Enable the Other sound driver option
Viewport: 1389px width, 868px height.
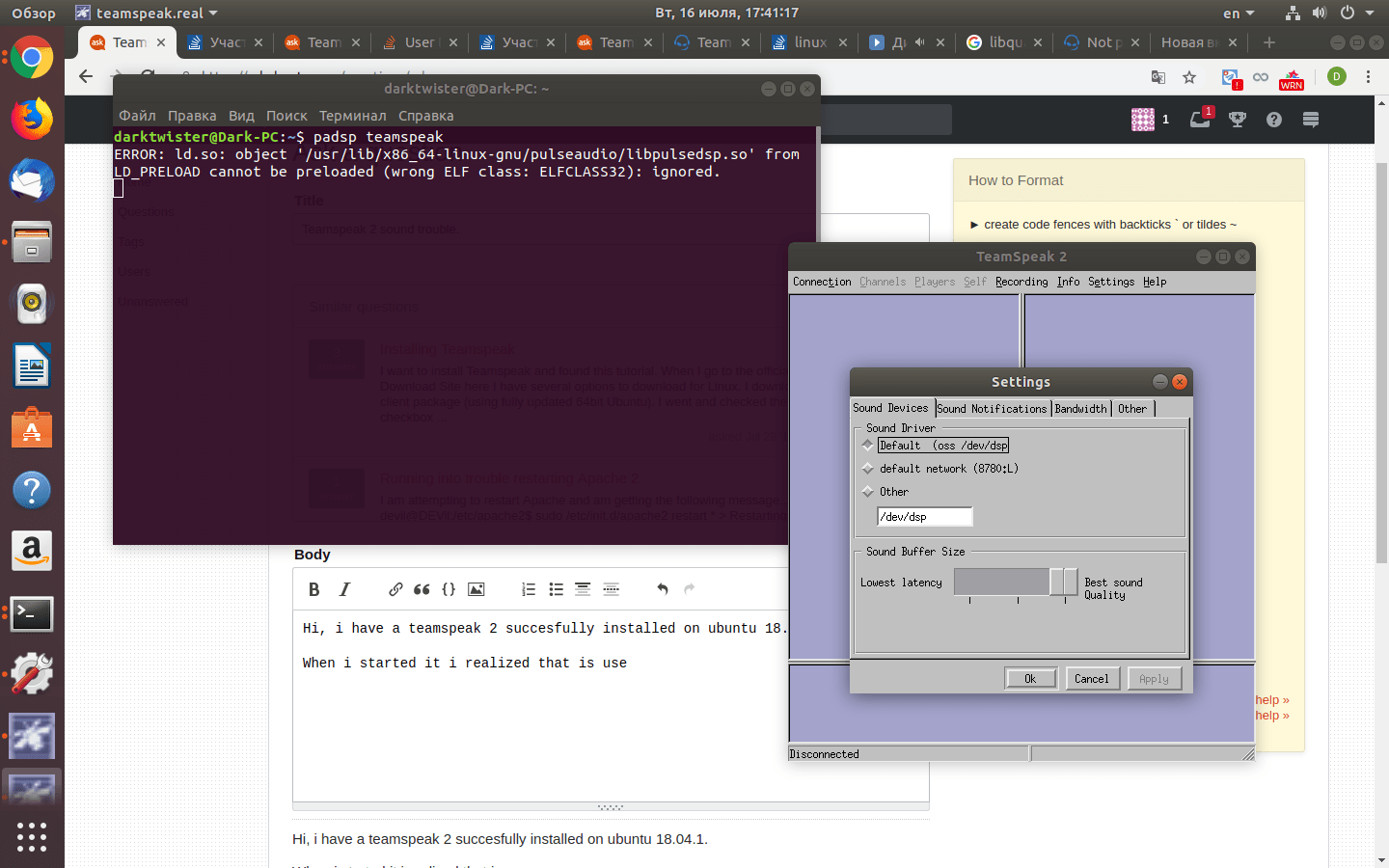click(867, 492)
